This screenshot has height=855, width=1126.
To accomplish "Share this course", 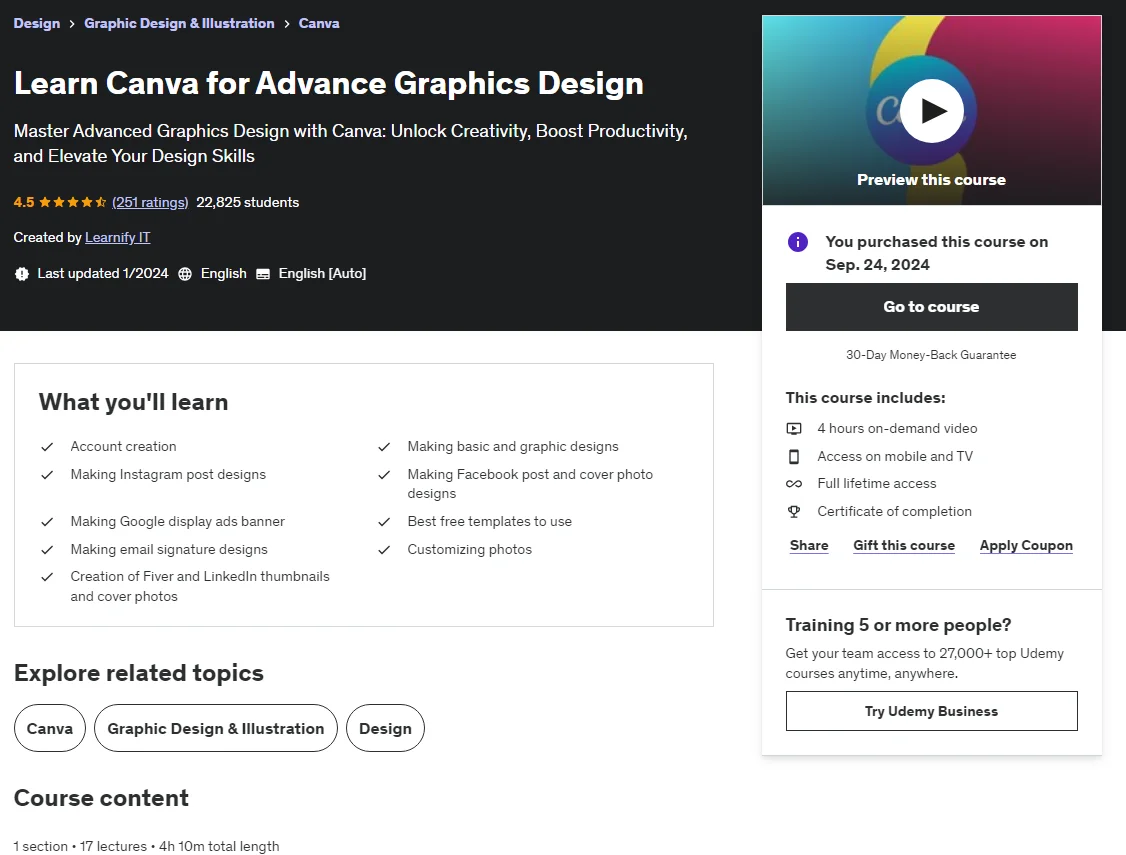I will point(809,546).
